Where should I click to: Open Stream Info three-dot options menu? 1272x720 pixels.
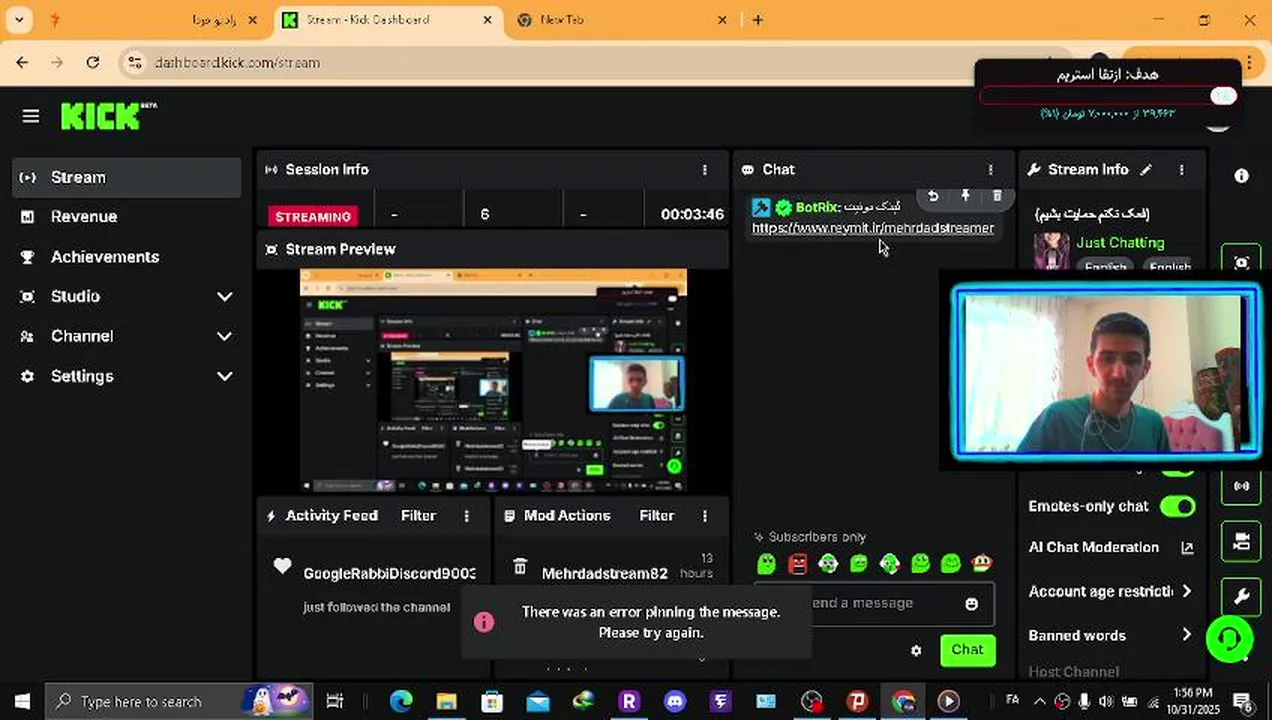click(1181, 170)
